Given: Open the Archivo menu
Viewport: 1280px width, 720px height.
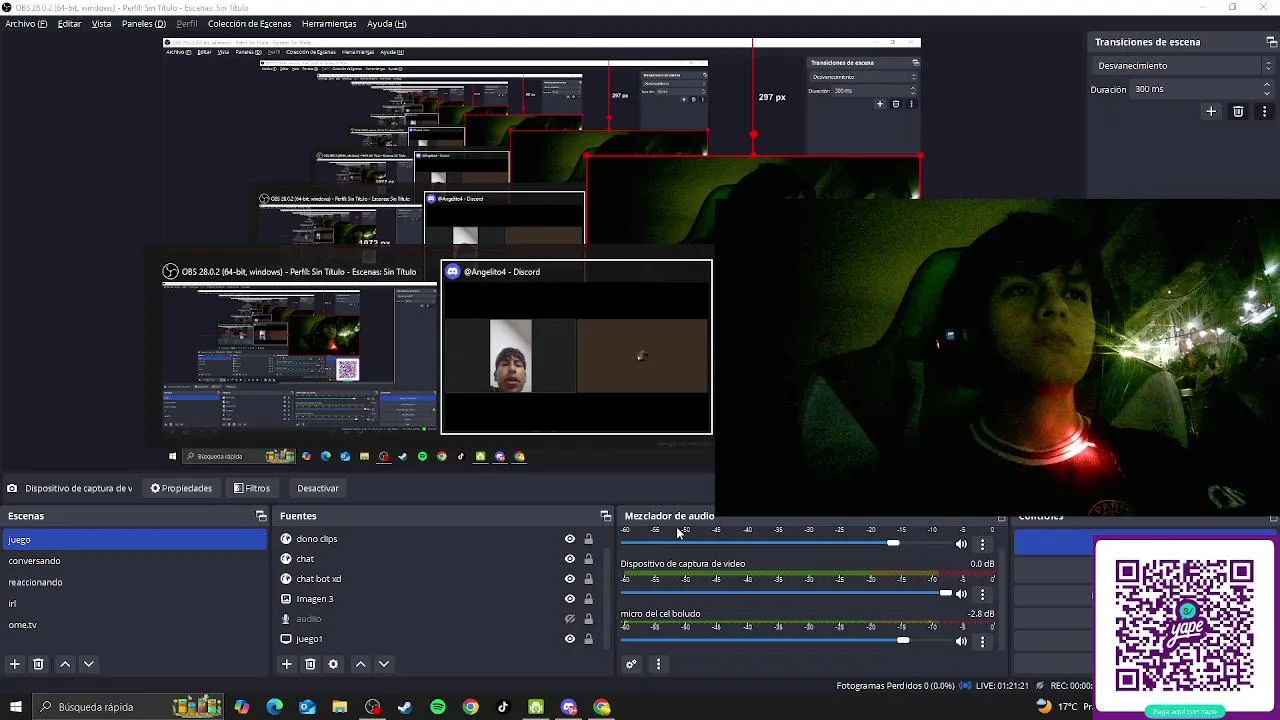Looking at the screenshot, I should point(26,24).
